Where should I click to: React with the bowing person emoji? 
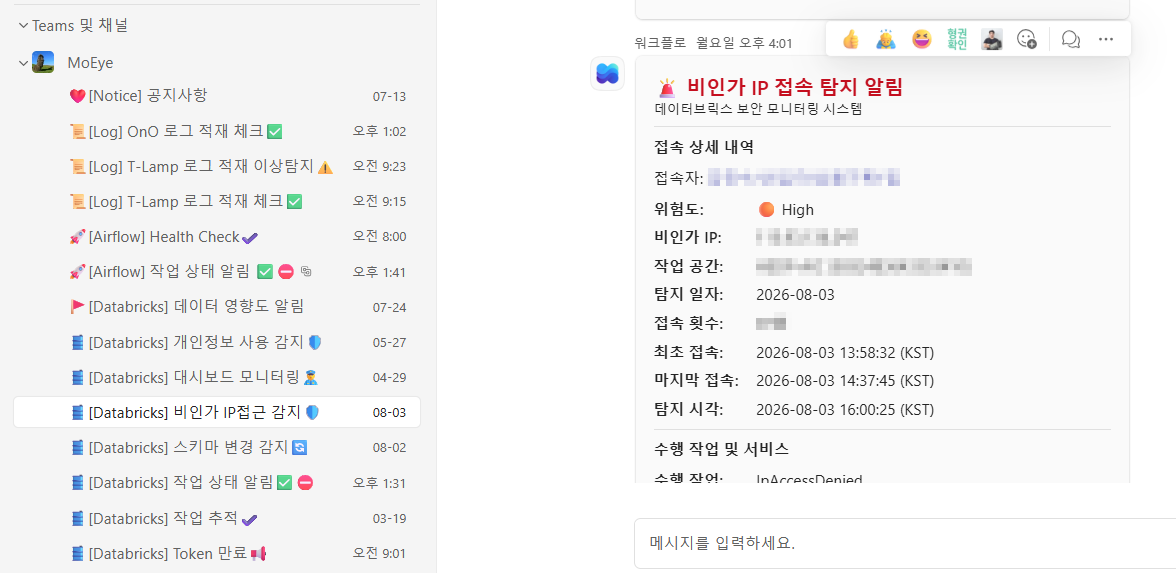coord(886,39)
